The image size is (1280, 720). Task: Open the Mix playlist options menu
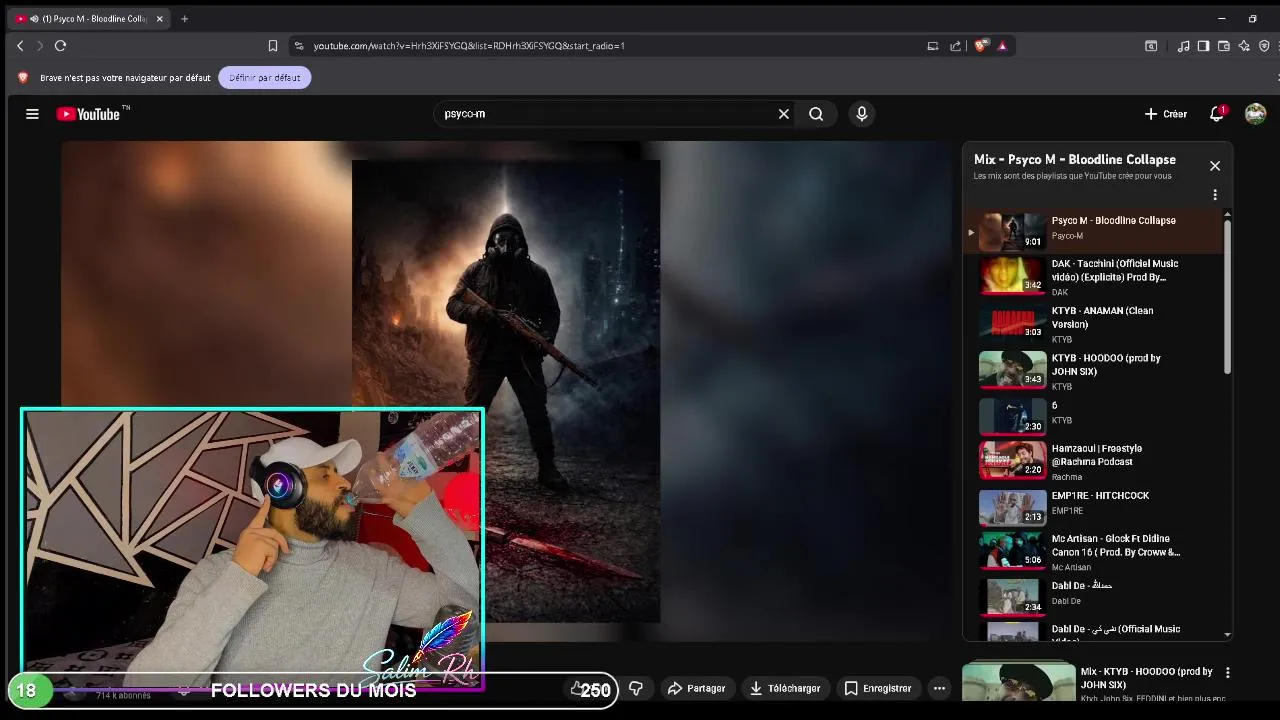pos(1215,195)
